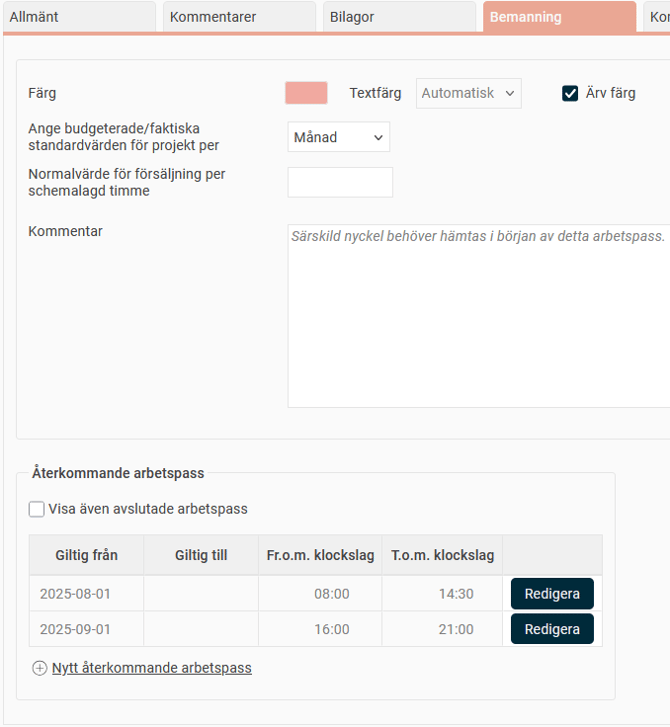Click the 'Giltig till' column header

click(x=201, y=555)
